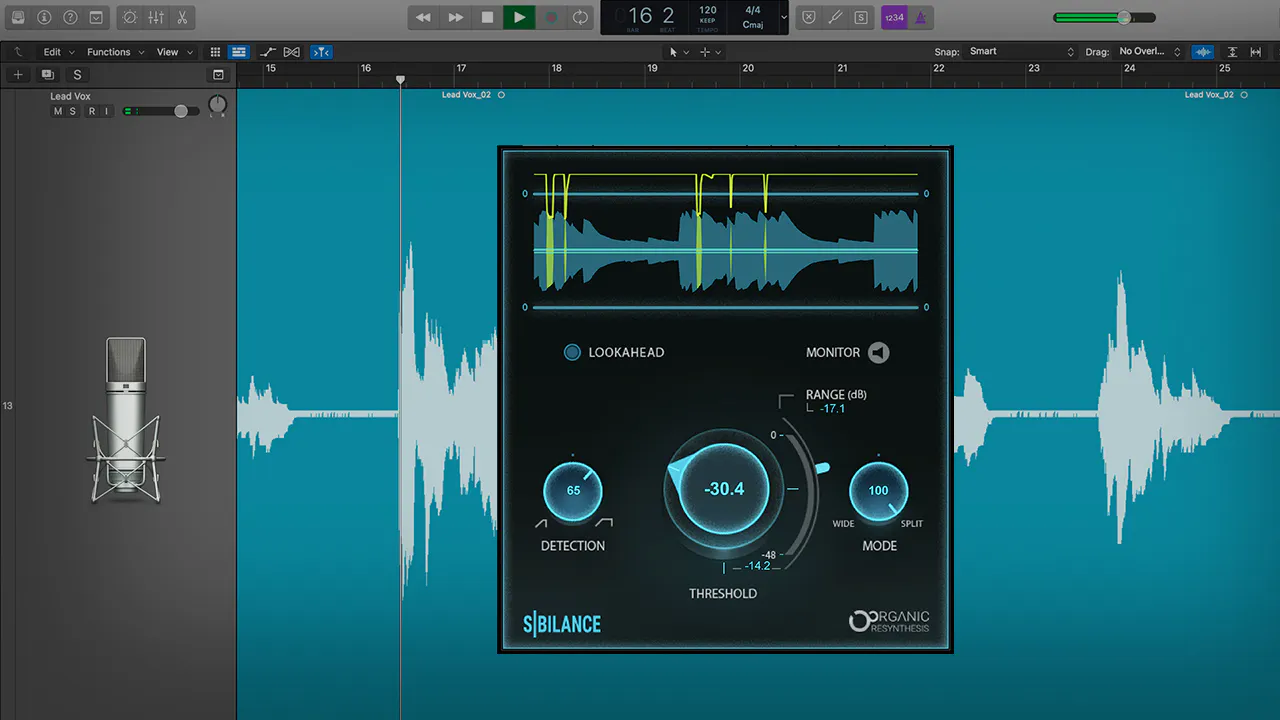Image resolution: width=1280 pixels, height=720 pixels.
Task: Open the Snap Smart dropdown
Action: pos(1021,52)
